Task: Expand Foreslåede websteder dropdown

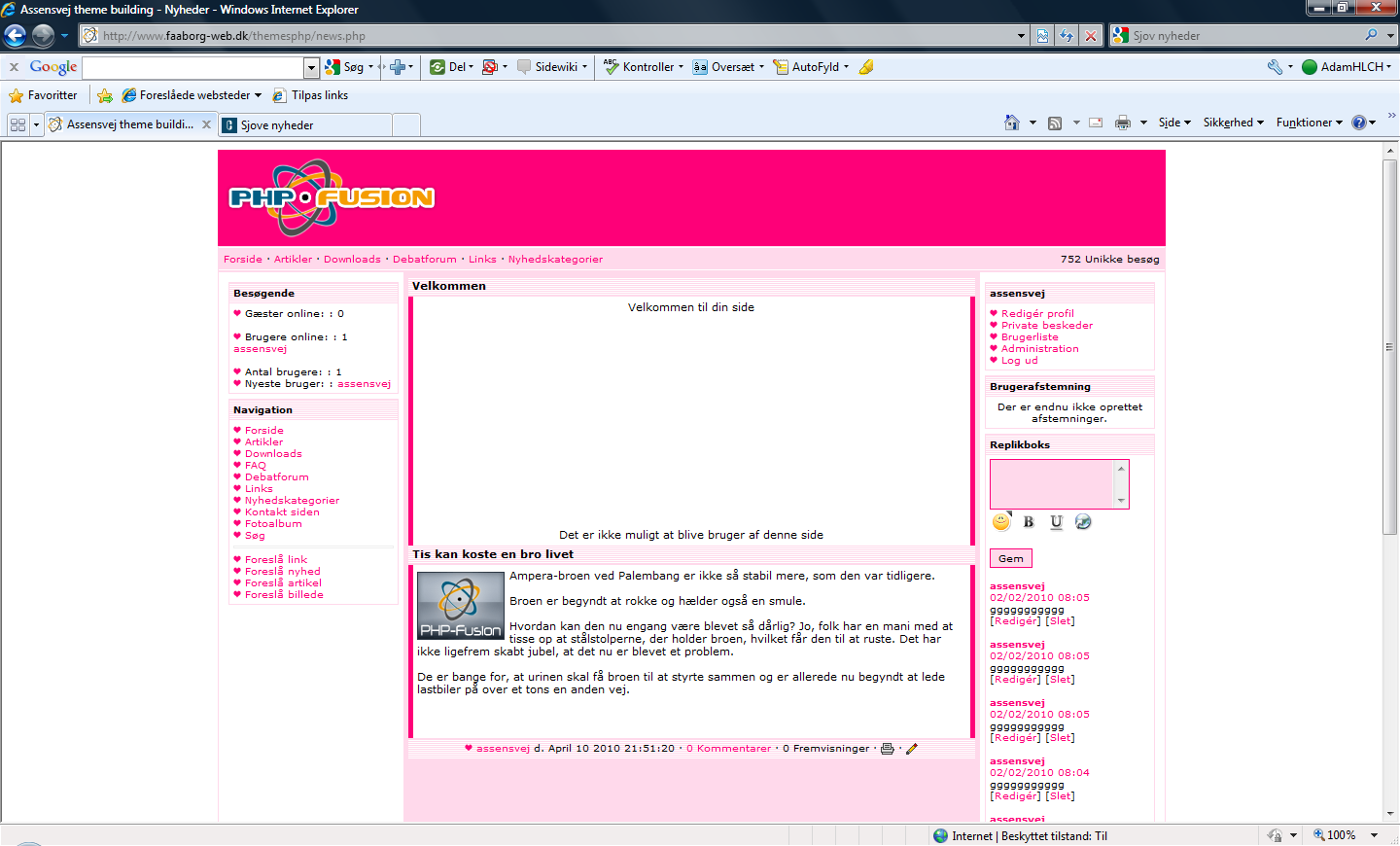Action: click(x=258, y=95)
